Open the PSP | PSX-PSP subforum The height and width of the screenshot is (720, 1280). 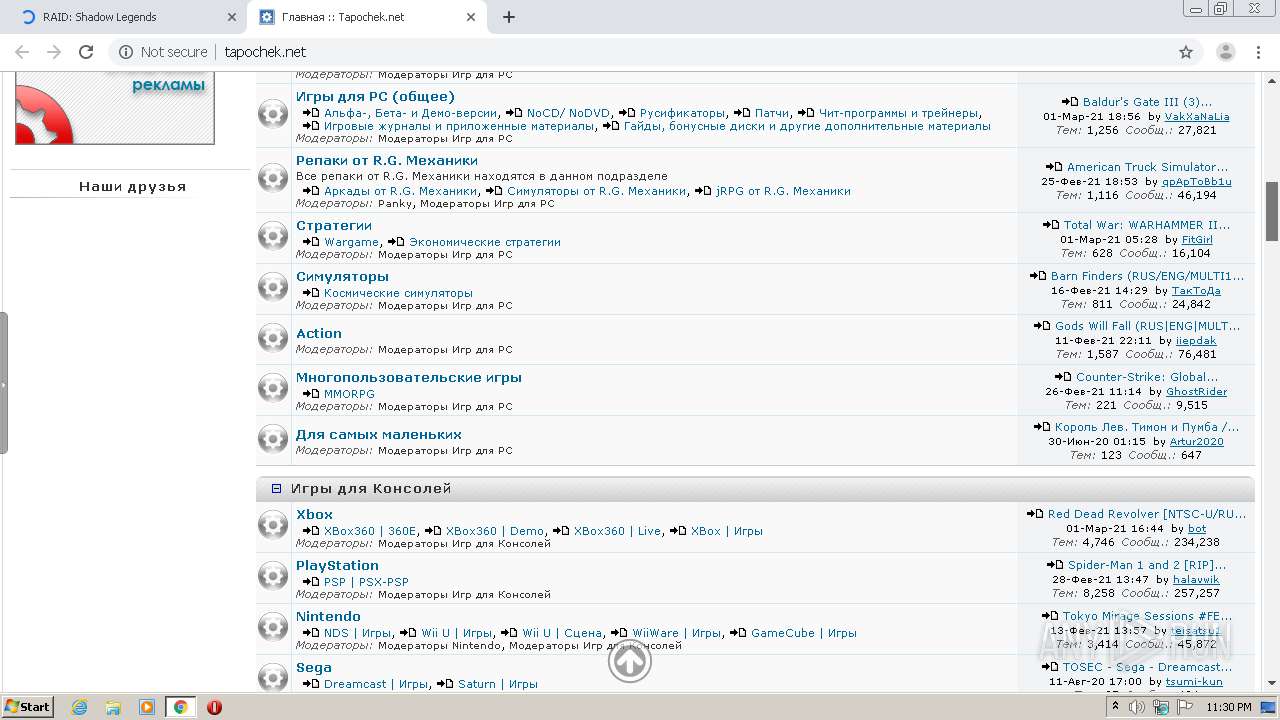366,582
